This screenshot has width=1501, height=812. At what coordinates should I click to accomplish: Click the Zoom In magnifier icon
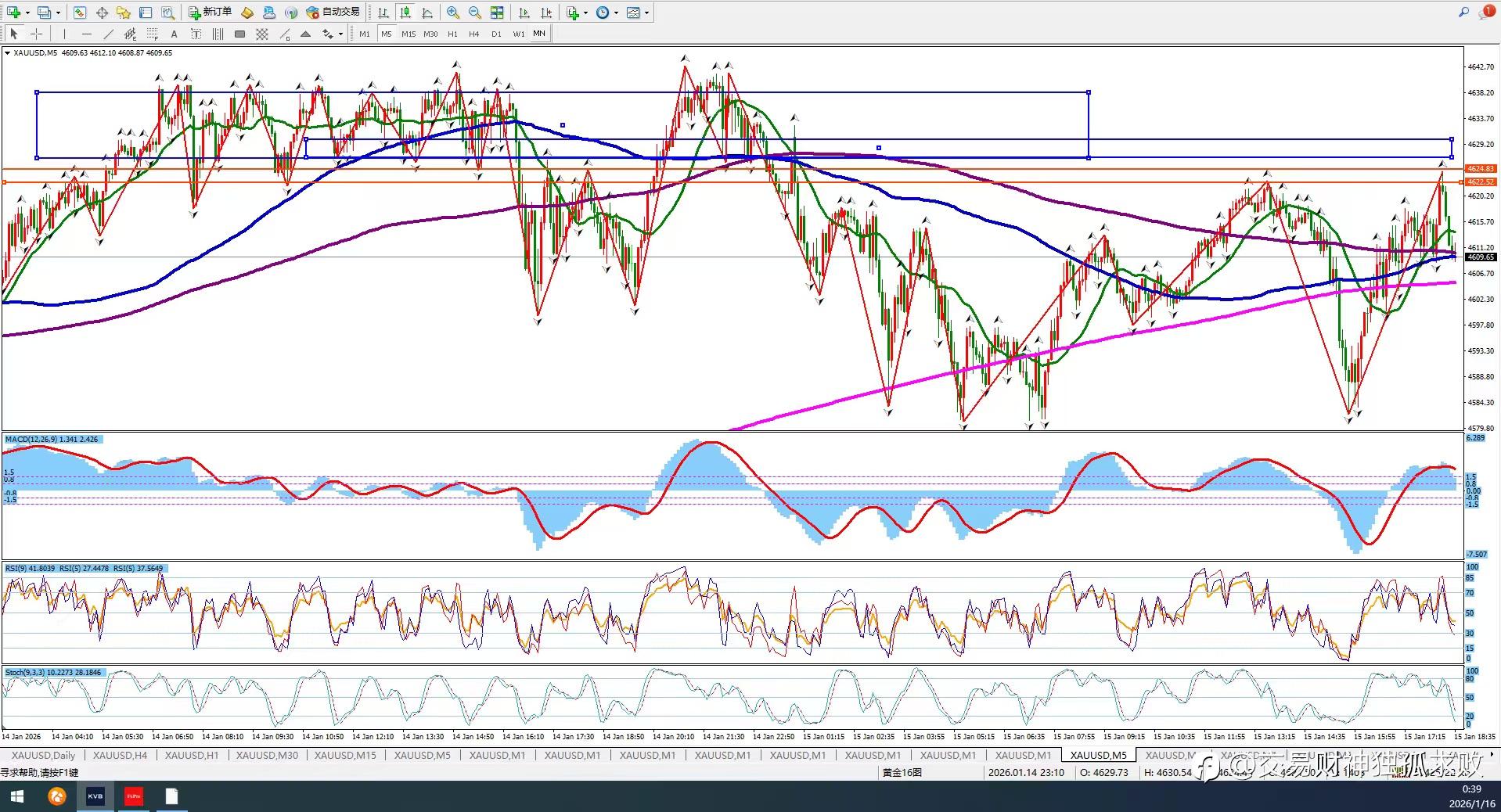point(453,13)
